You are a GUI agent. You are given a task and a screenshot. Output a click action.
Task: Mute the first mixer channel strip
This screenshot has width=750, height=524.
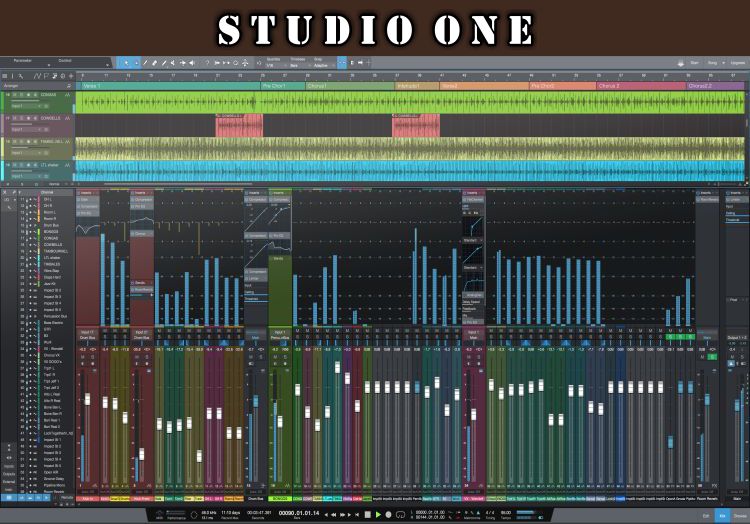(83, 357)
